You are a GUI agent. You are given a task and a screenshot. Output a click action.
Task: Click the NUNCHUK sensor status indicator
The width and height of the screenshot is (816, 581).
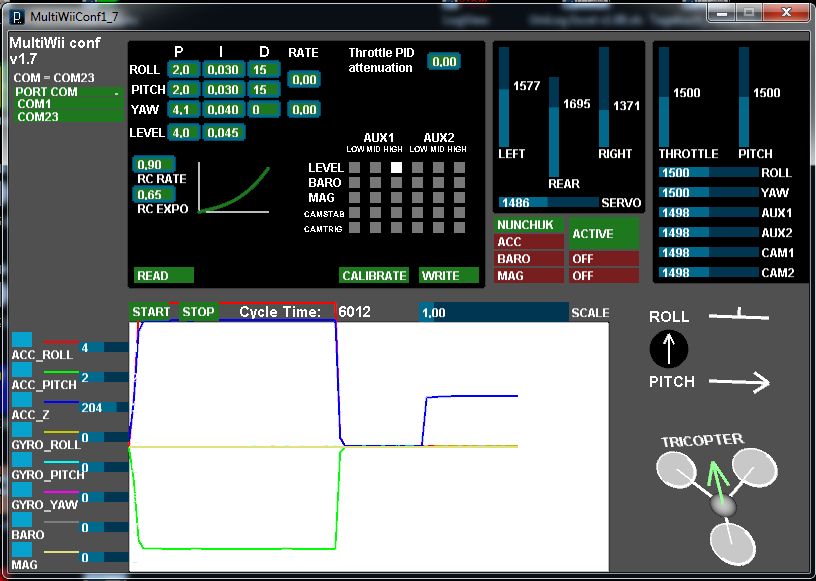[529, 225]
